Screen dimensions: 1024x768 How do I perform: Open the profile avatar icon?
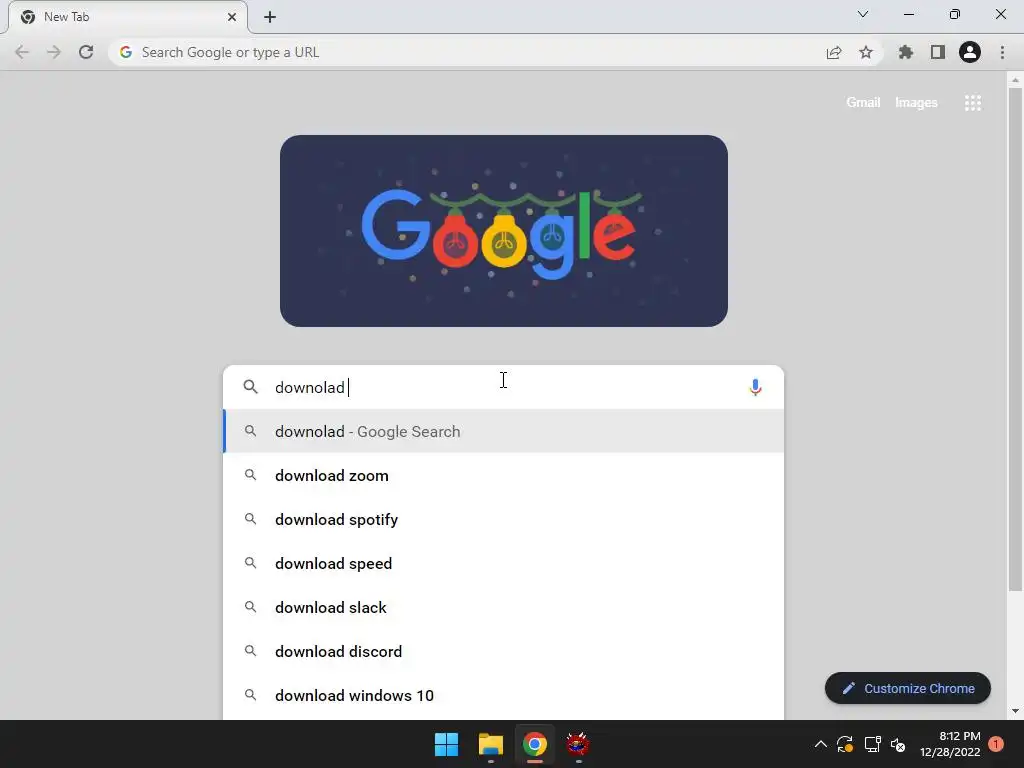pos(970,52)
